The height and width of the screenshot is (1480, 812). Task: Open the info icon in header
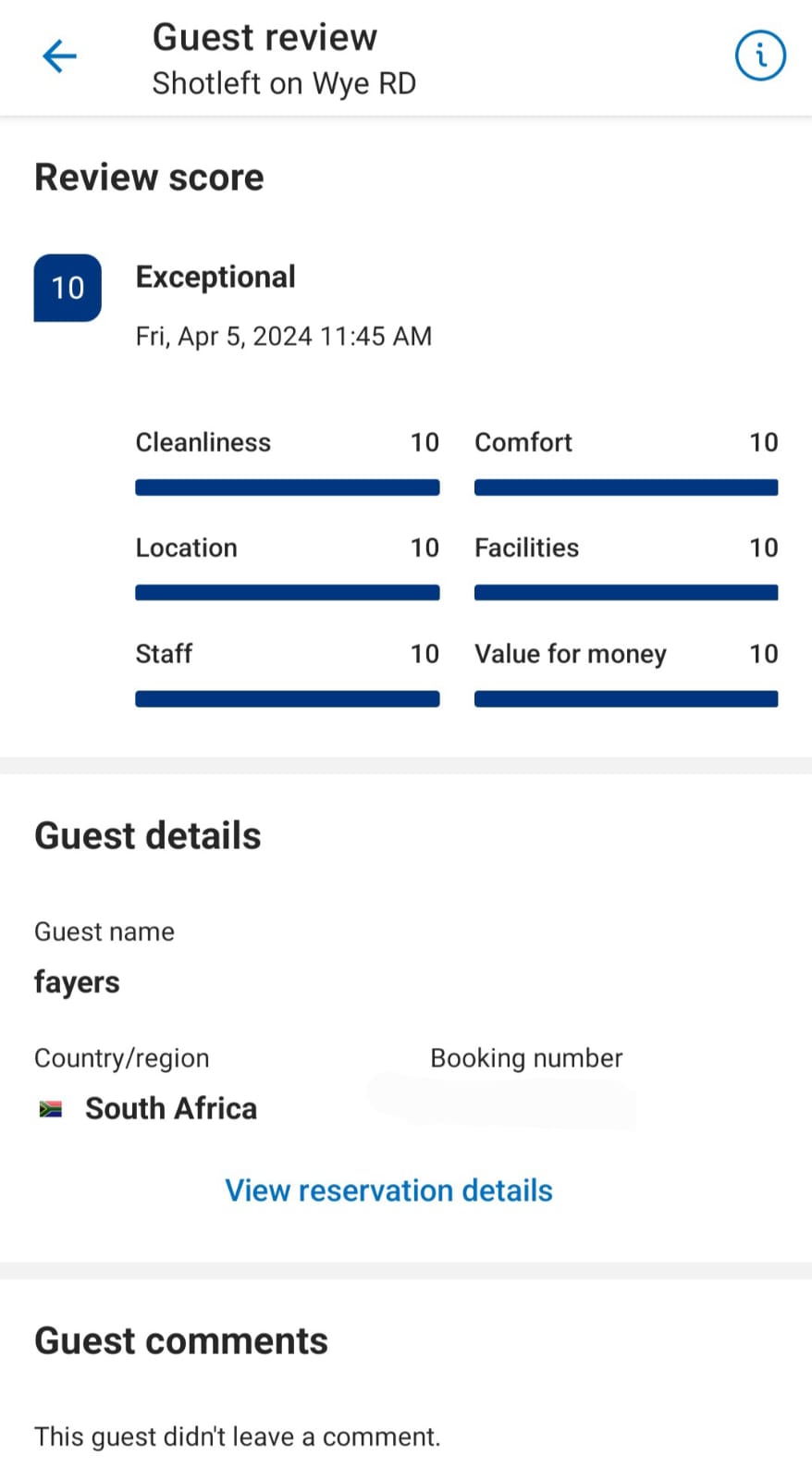760,55
